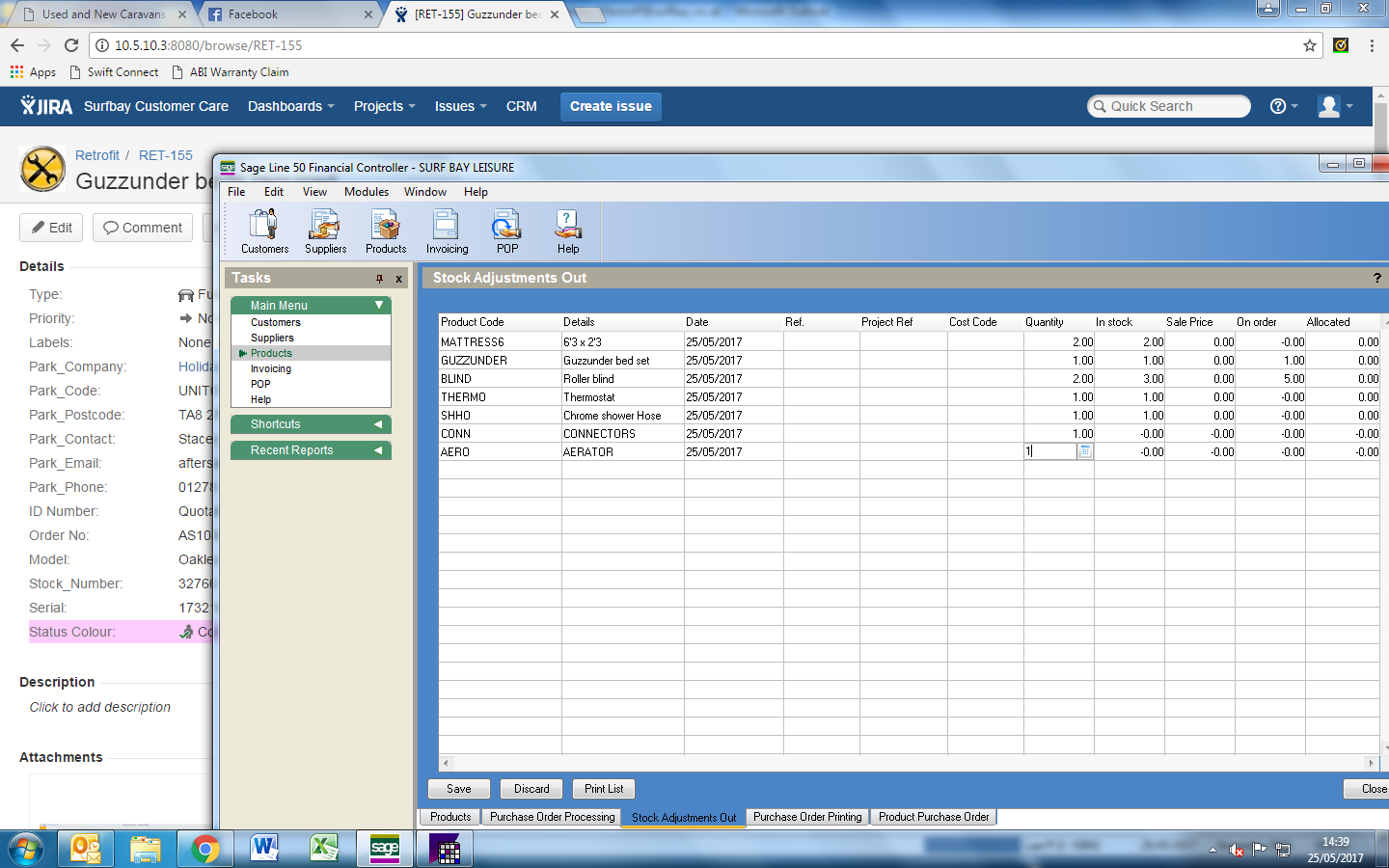Open the Customers toolbar icon in Sage
This screenshot has width=1389, height=868.
[263, 231]
